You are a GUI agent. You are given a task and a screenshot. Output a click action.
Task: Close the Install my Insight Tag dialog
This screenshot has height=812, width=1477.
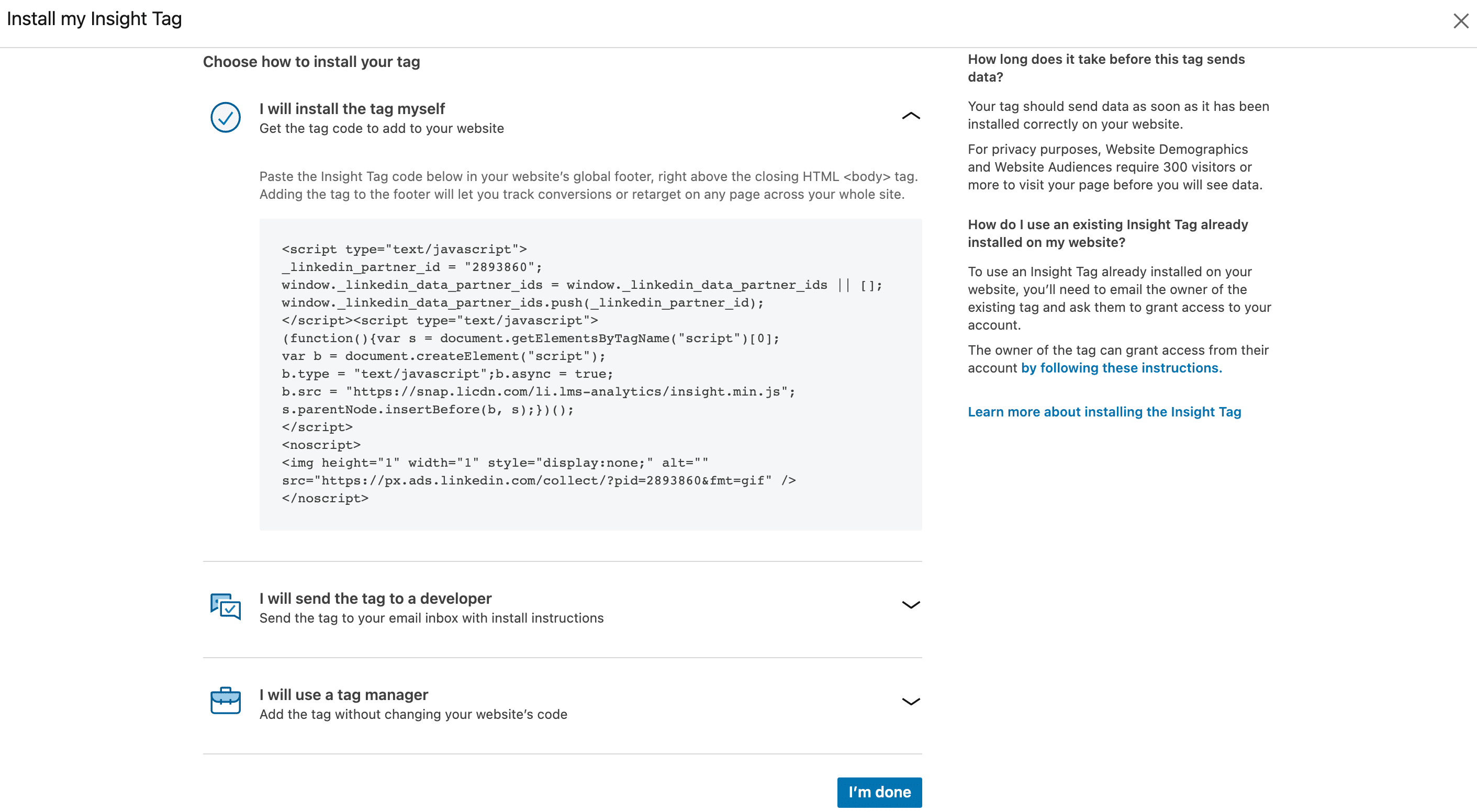(1460, 21)
